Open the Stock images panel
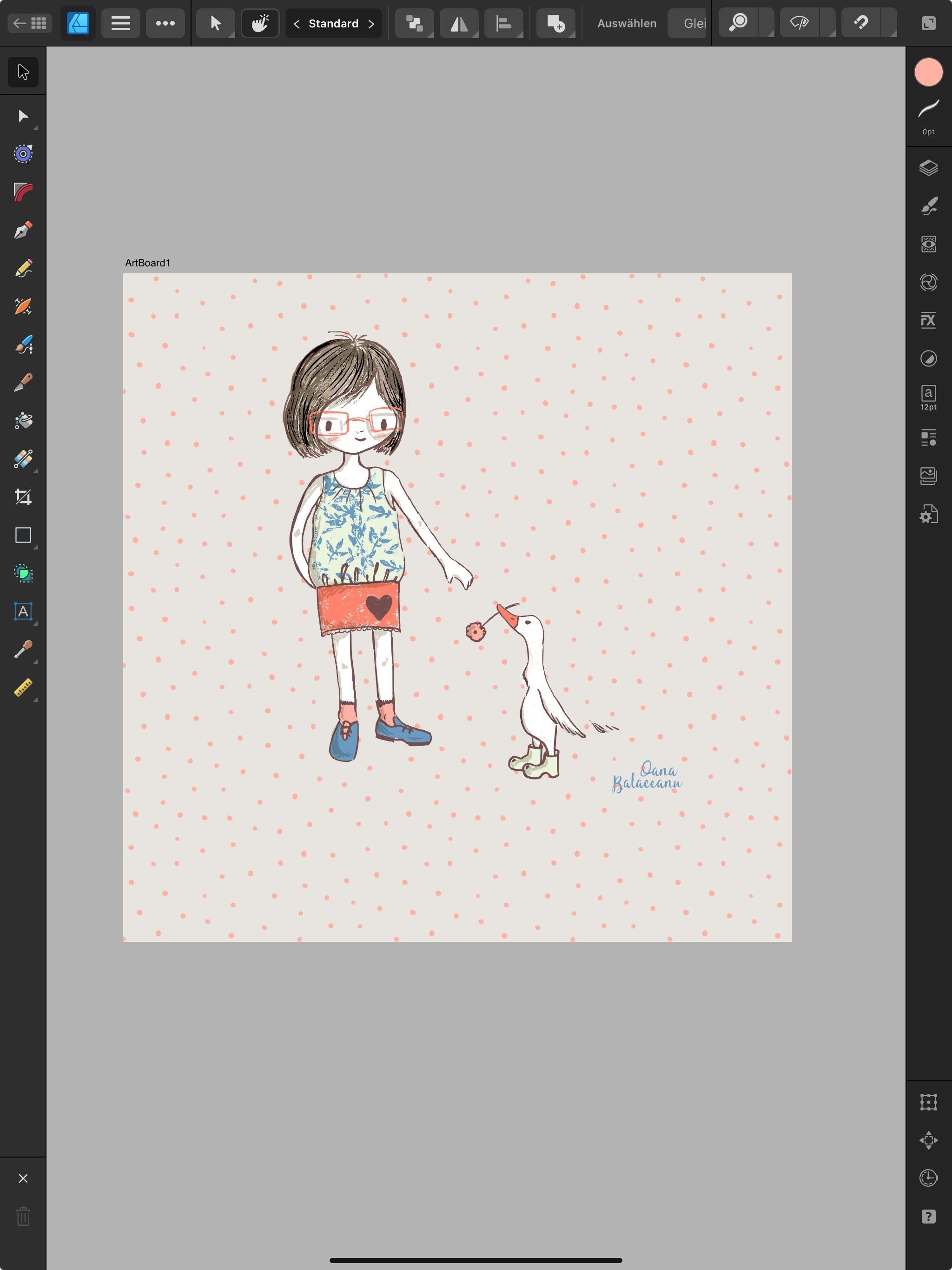 (928, 476)
